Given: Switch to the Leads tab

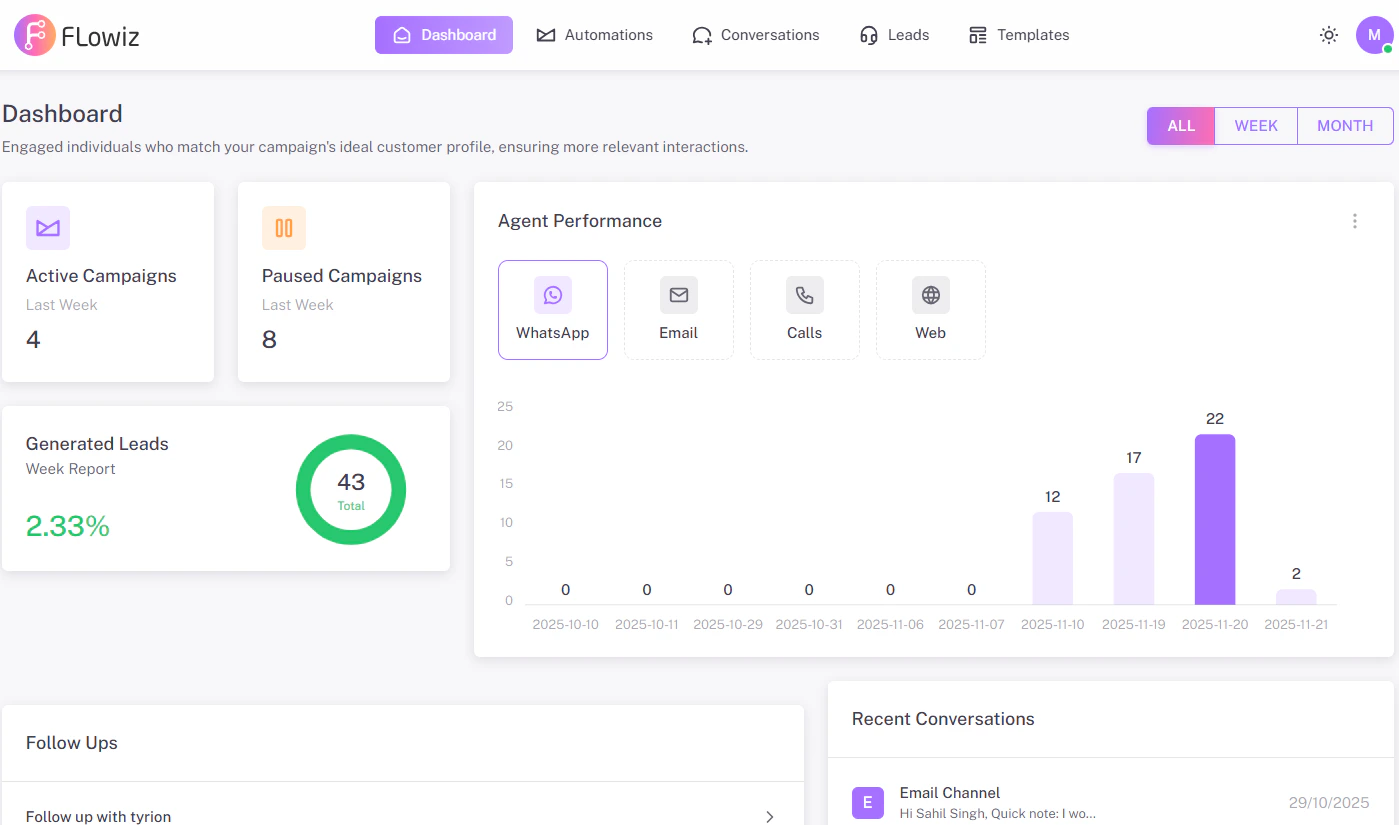Looking at the screenshot, I should (x=895, y=35).
